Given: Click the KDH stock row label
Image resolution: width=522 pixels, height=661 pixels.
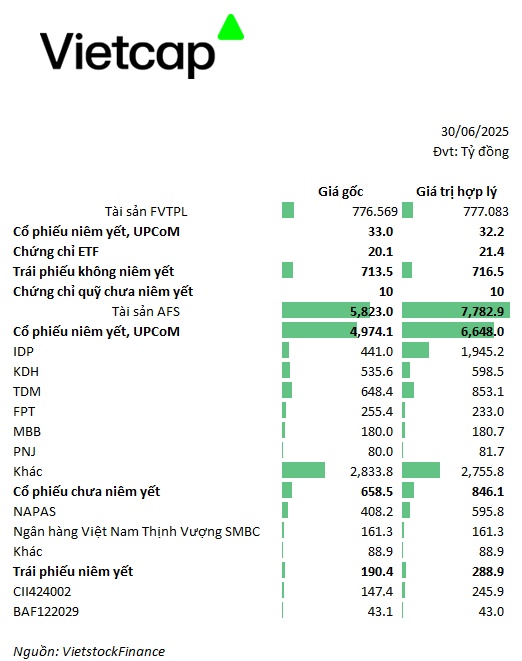Looking at the screenshot, I should point(26,371).
